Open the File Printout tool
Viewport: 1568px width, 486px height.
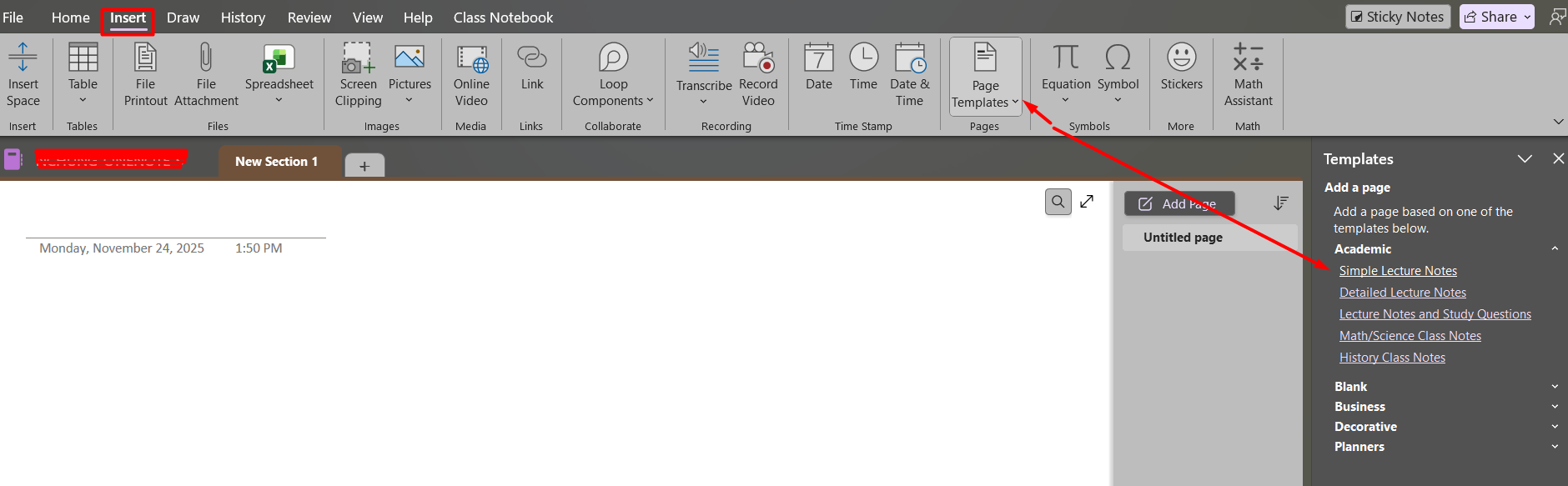click(x=145, y=58)
